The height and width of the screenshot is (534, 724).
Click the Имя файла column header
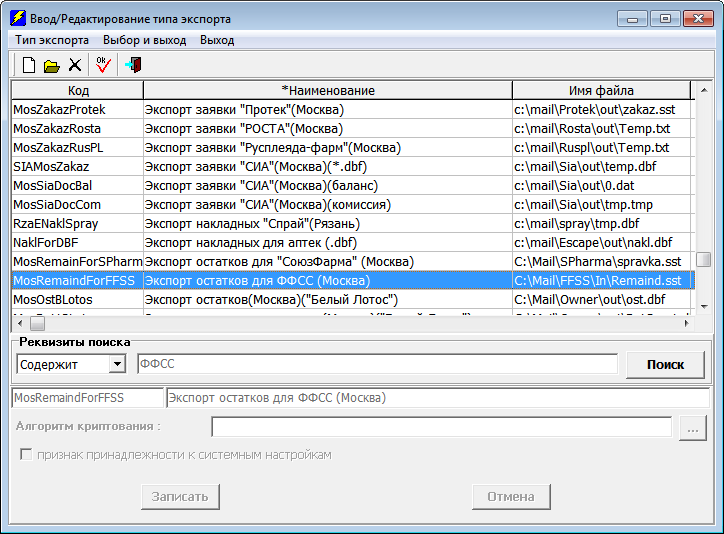tap(601, 90)
